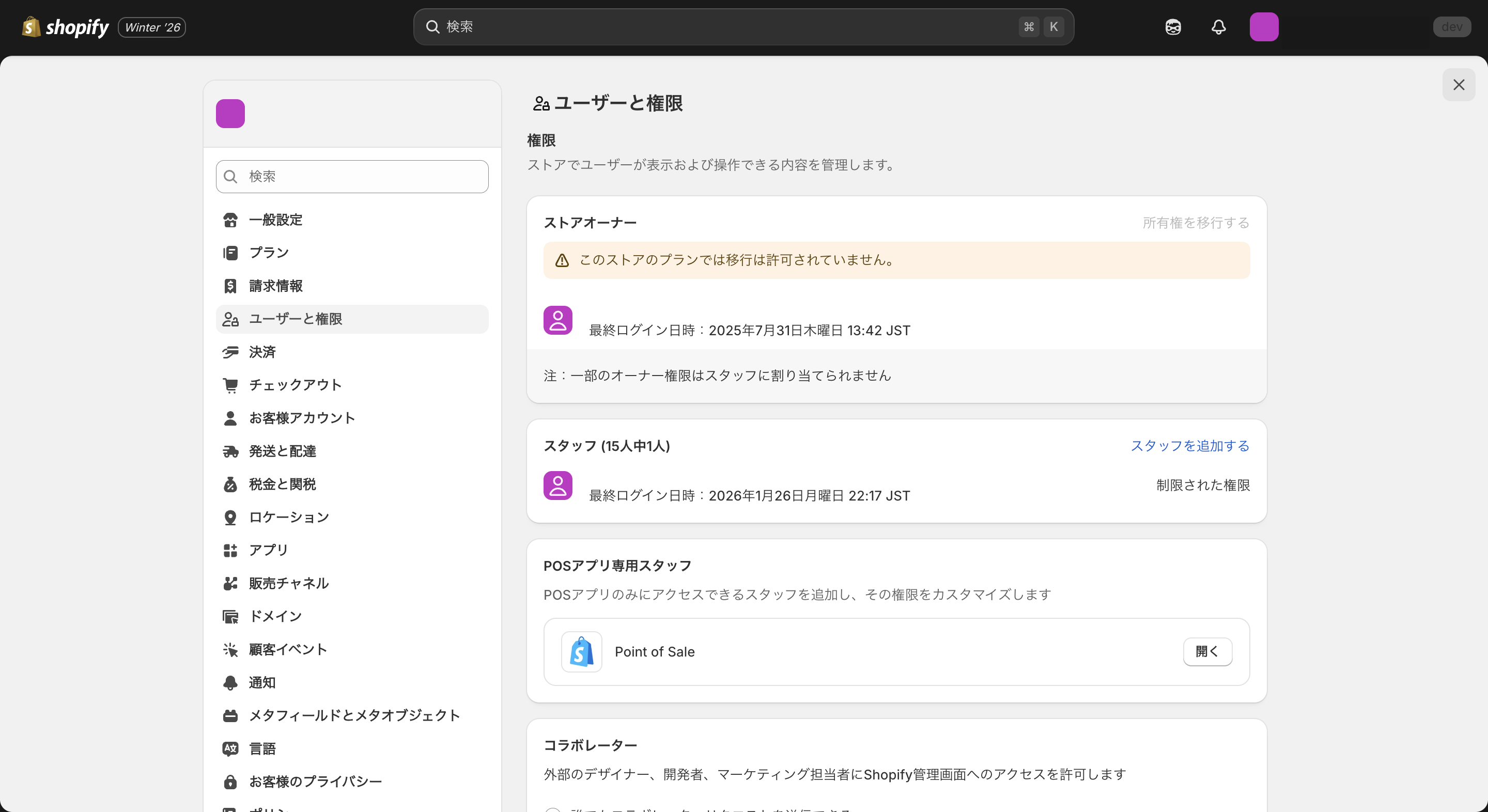Select the 決済 payments sidebar icon

click(230, 352)
